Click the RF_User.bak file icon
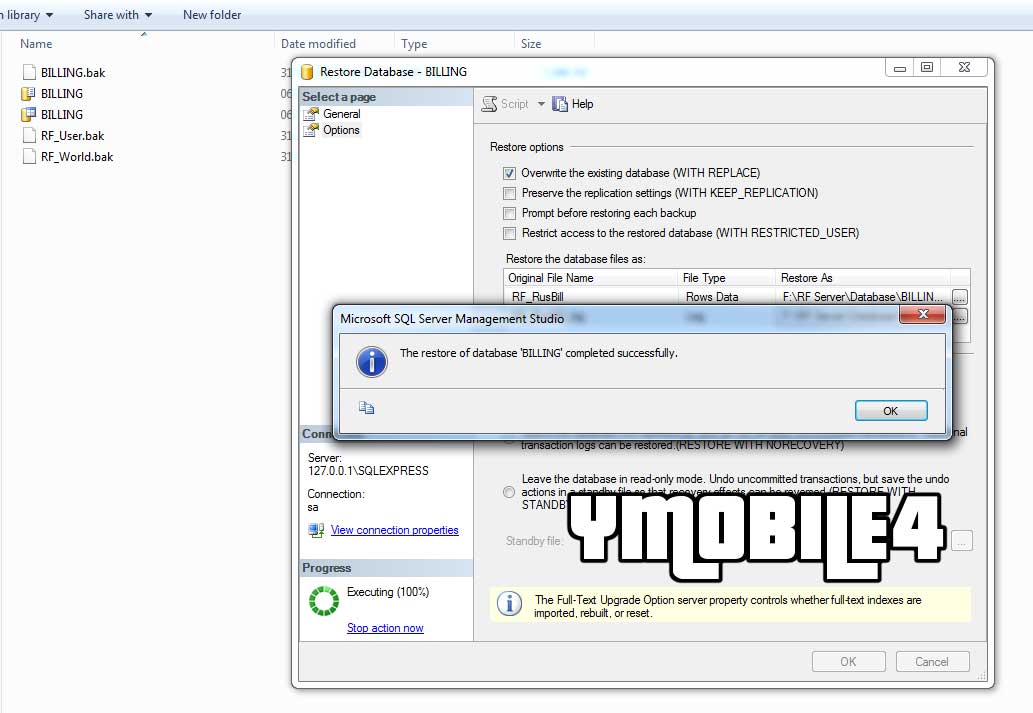 coord(29,136)
